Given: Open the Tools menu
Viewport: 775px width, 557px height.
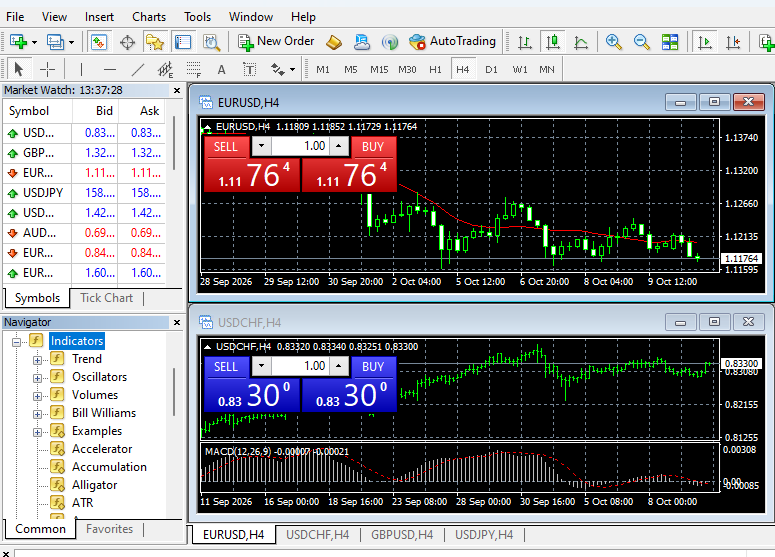Looking at the screenshot, I should click(x=197, y=17).
